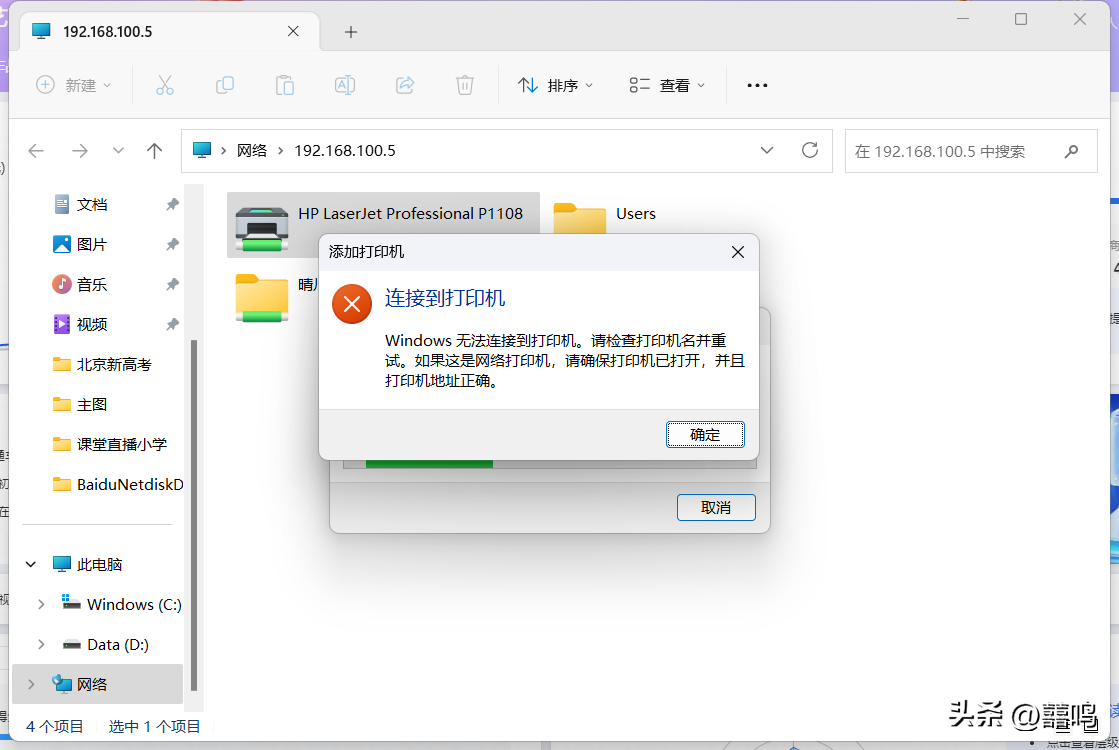Screen dimensions: 1119x750
Task: Click the 4 个项目 status text
Action: click(54, 726)
